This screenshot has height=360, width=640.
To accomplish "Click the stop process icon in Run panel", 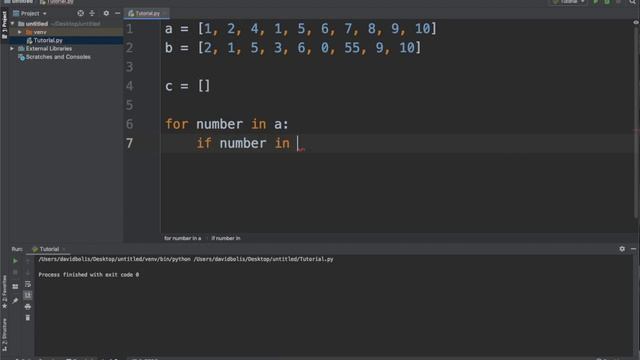I will 15,272.
